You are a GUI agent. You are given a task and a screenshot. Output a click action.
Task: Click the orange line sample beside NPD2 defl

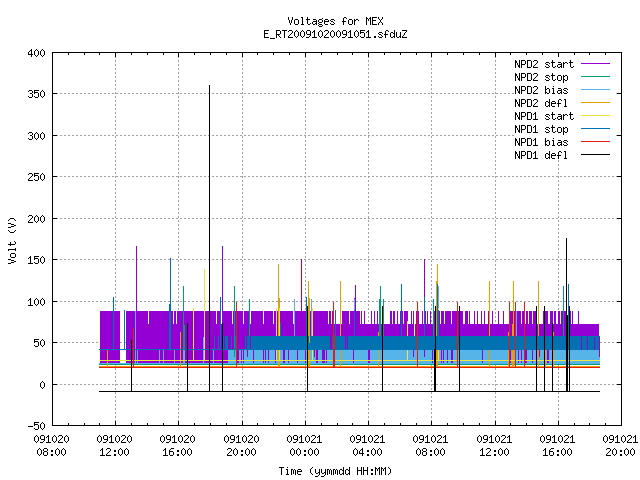point(596,103)
